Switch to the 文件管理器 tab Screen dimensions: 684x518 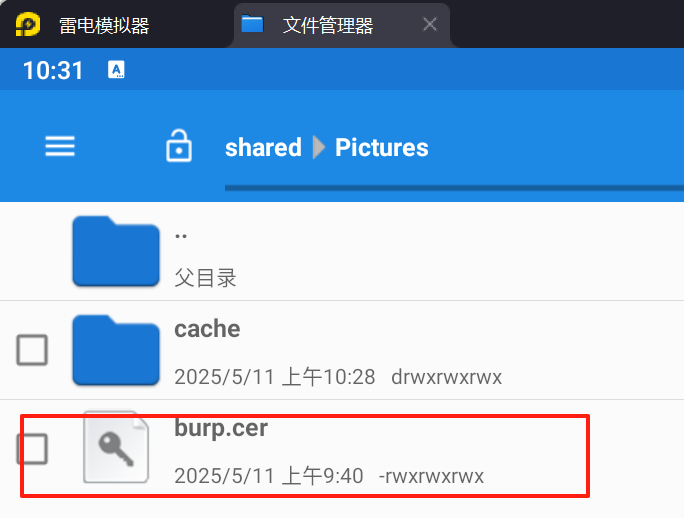(x=328, y=25)
